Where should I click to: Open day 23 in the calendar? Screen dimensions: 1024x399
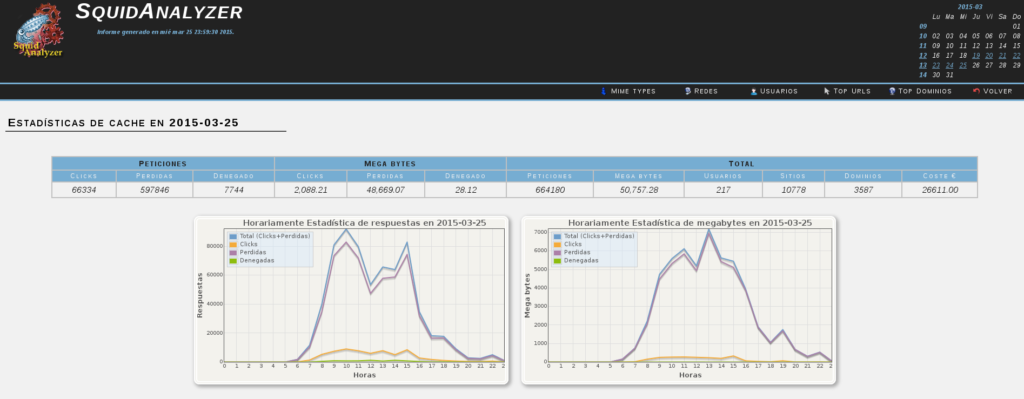point(936,65)
